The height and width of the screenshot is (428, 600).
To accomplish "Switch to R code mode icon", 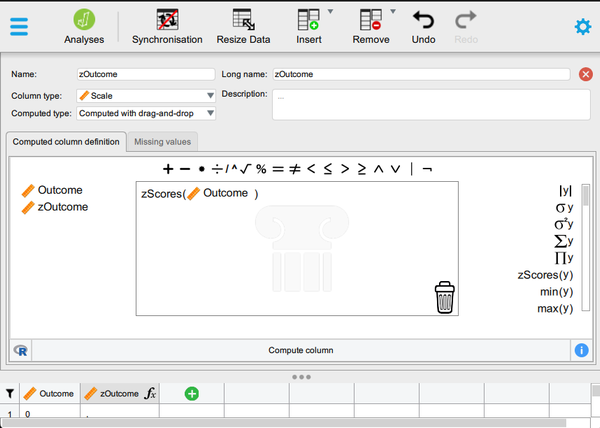I will [x=21, y=350].
